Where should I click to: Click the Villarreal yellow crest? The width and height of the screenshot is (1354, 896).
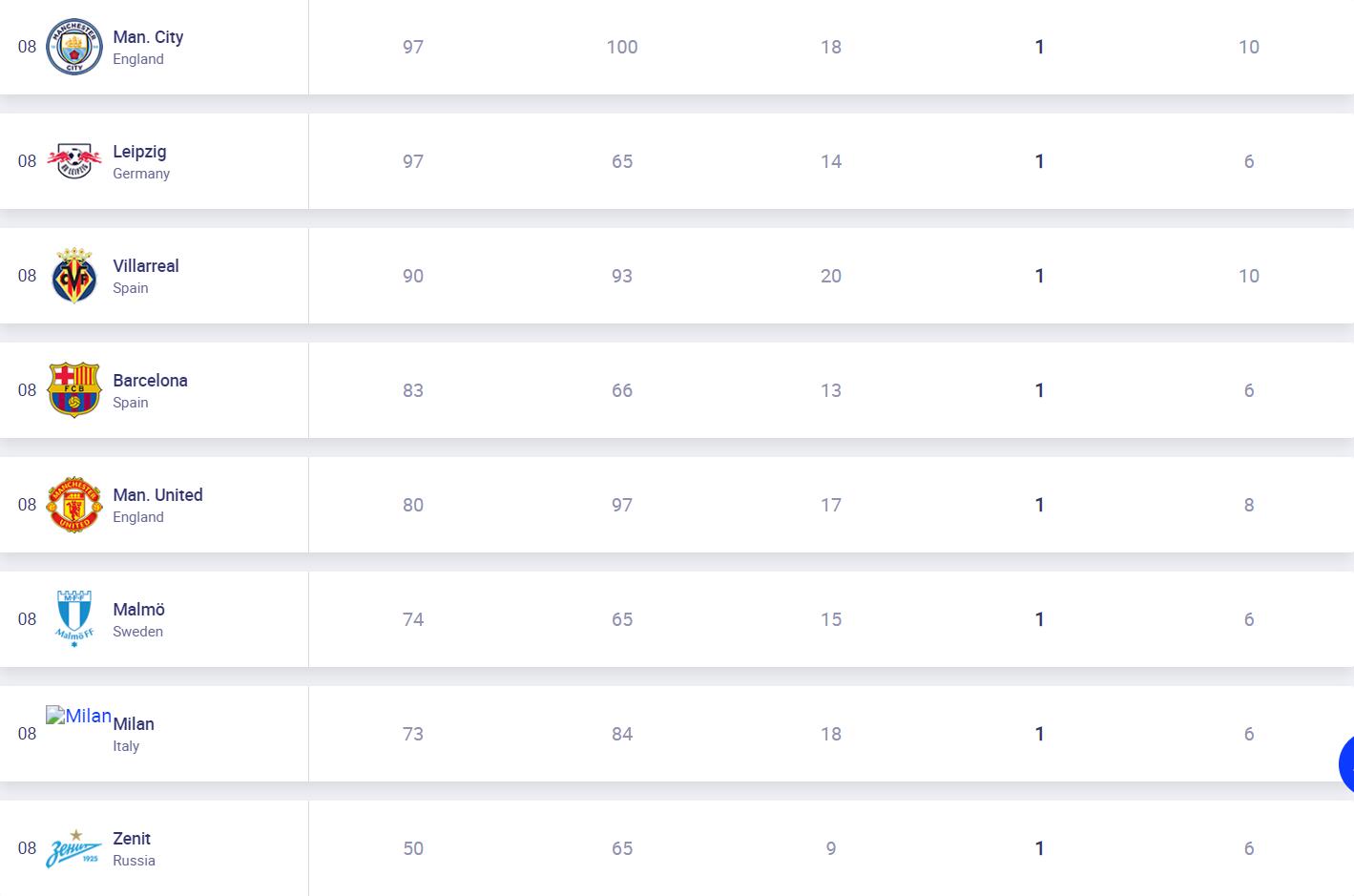tap(73, 276)
